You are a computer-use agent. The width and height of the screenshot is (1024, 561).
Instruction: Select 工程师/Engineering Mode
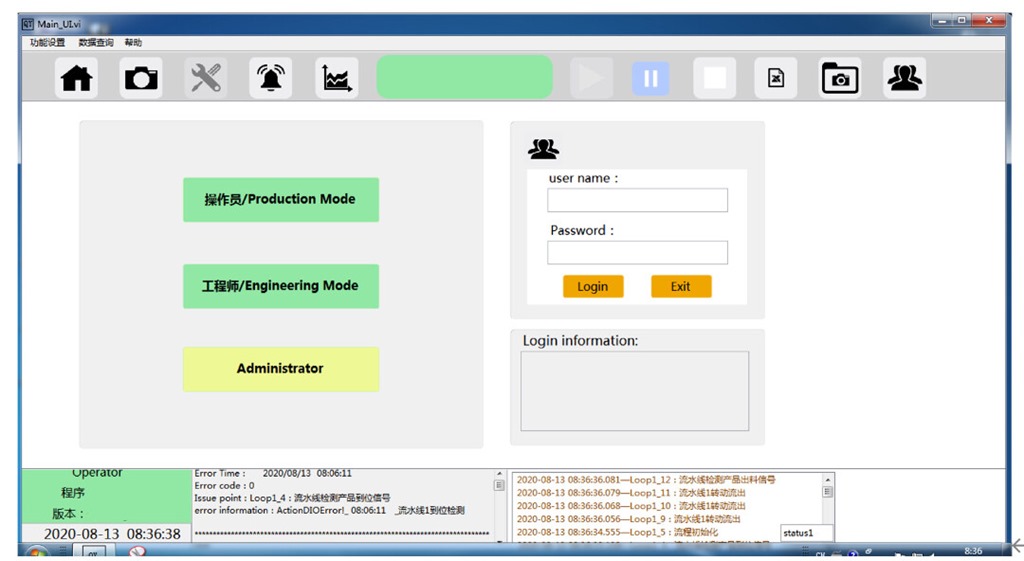(x=281, y=286)
